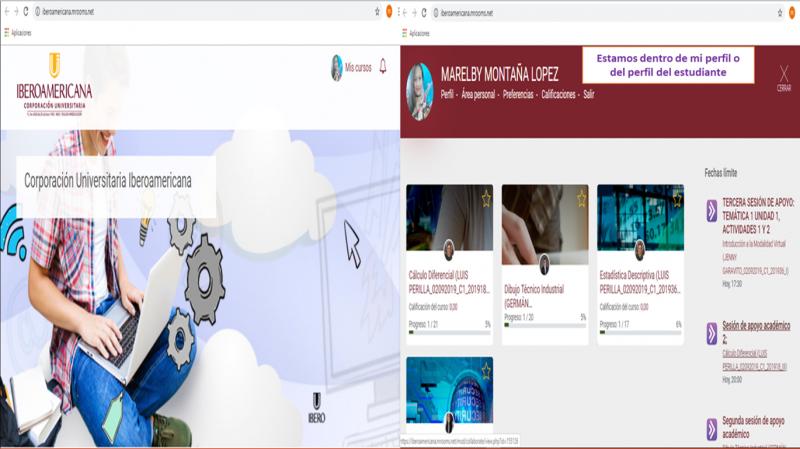Image resolution: width=800 pixels, height=449 pixels.
Task: Toggle favorite star on fourth course card
Action: coord(486,371)
